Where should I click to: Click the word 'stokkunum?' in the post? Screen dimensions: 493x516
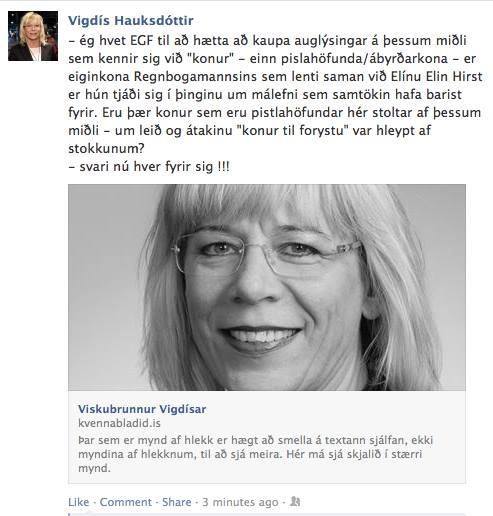coord(106,148)
